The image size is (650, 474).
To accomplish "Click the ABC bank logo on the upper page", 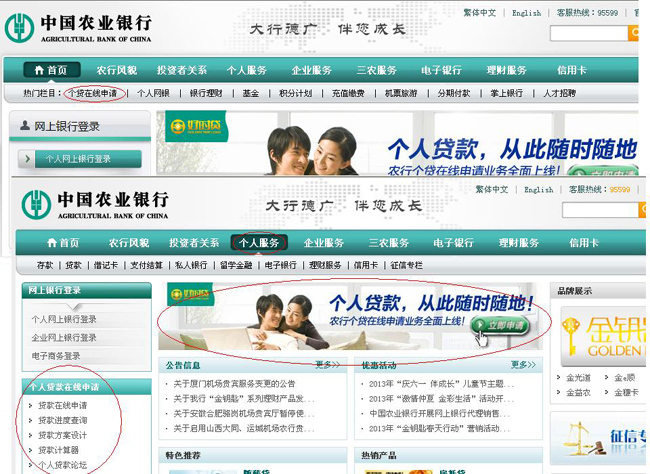I will (78, 28).
